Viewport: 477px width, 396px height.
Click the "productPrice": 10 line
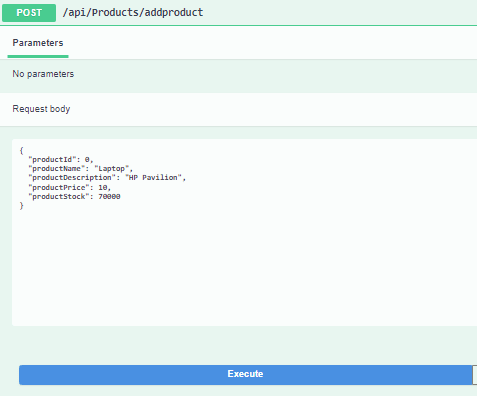(x=69, y=188)
